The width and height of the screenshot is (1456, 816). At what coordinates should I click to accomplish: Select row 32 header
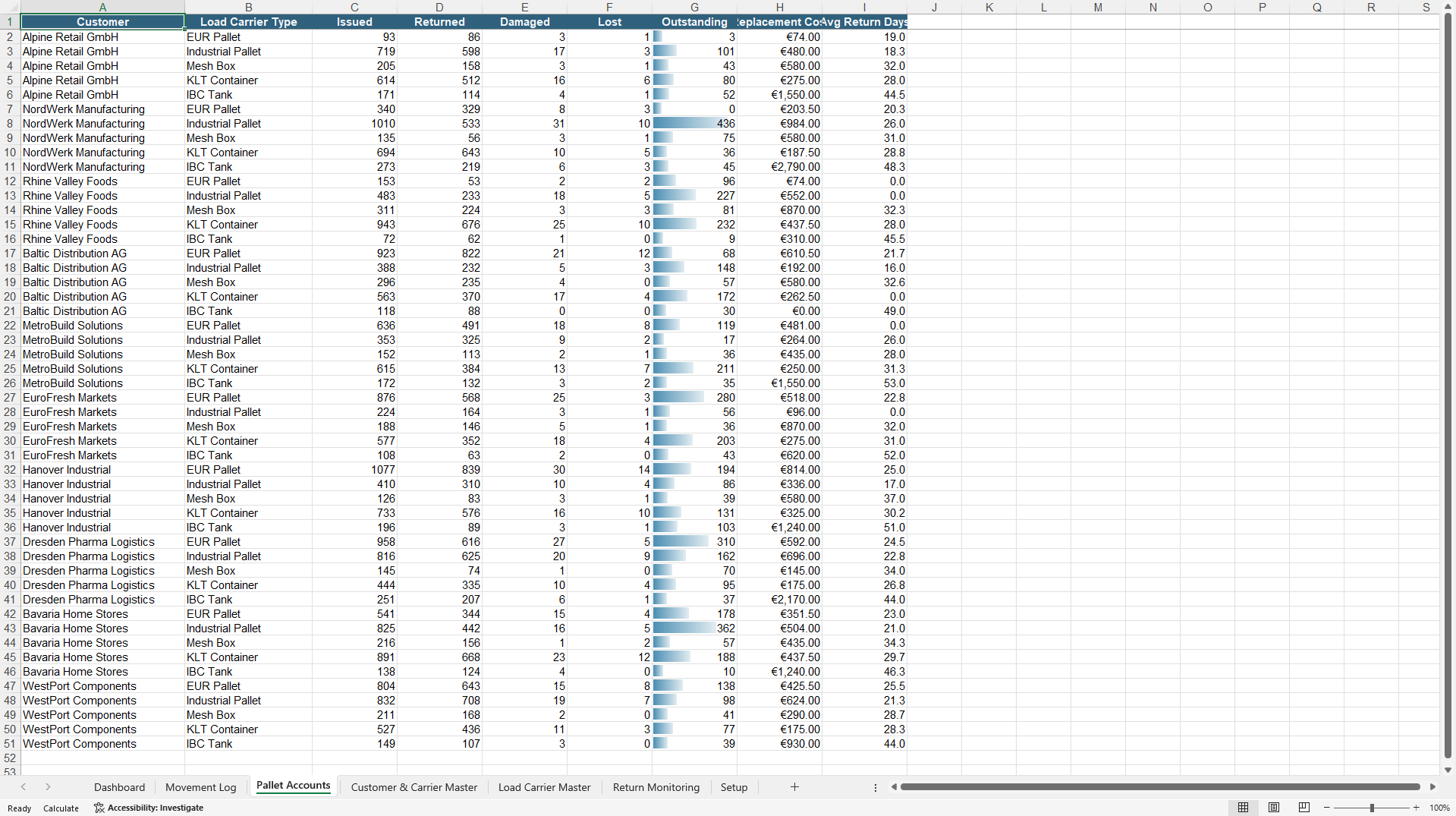click(x=10, y=470)
